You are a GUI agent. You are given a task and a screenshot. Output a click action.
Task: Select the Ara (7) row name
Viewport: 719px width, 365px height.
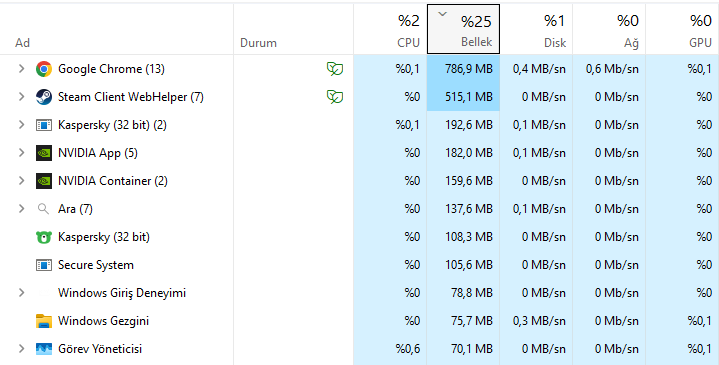tap(75, 209)
